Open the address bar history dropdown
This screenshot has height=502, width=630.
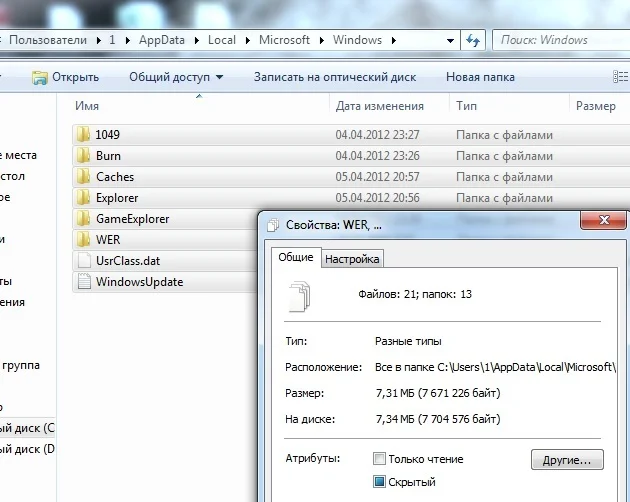click(x=450, y=40)
